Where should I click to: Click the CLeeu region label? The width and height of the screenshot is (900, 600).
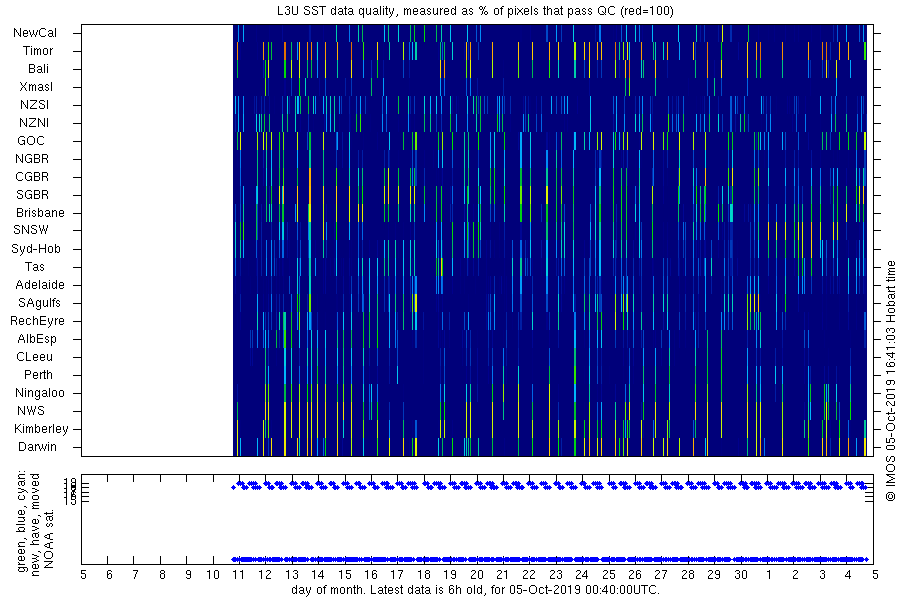point(34,357)
